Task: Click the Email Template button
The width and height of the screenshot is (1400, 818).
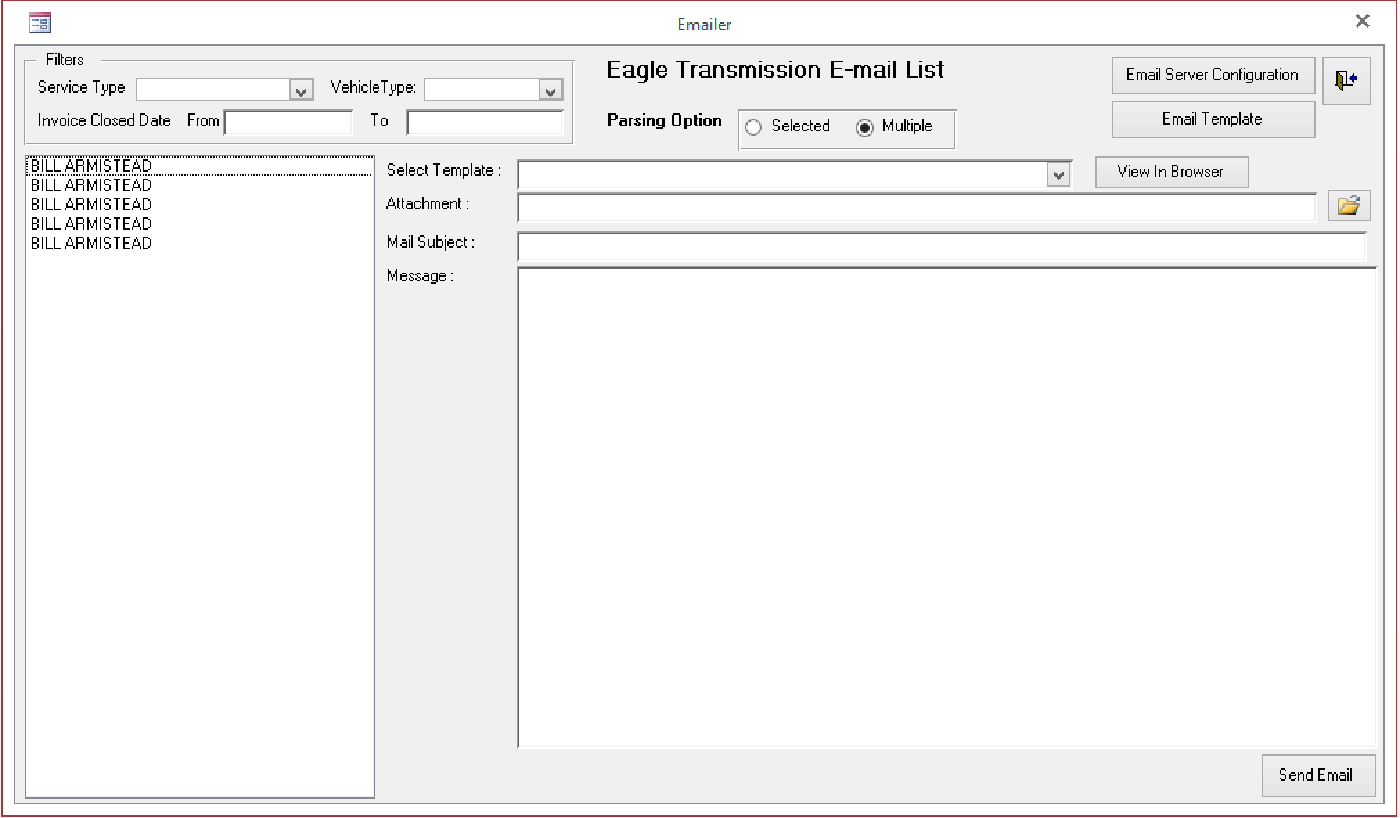Action: [1213, 119]
